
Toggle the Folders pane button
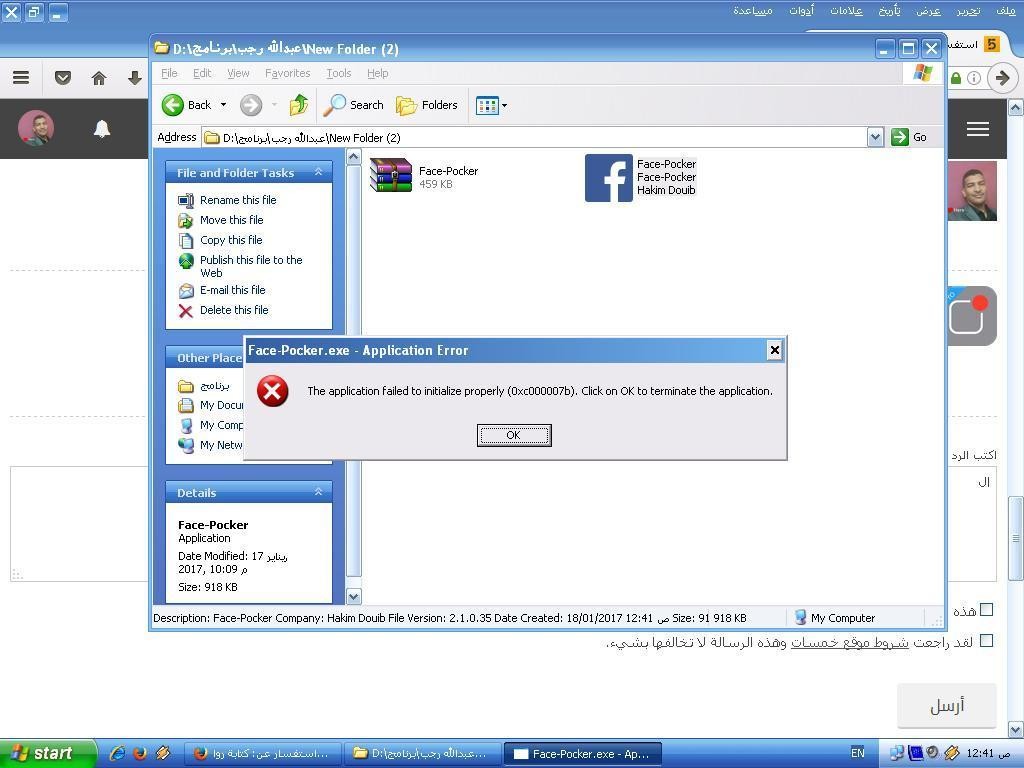coord(427,105)
